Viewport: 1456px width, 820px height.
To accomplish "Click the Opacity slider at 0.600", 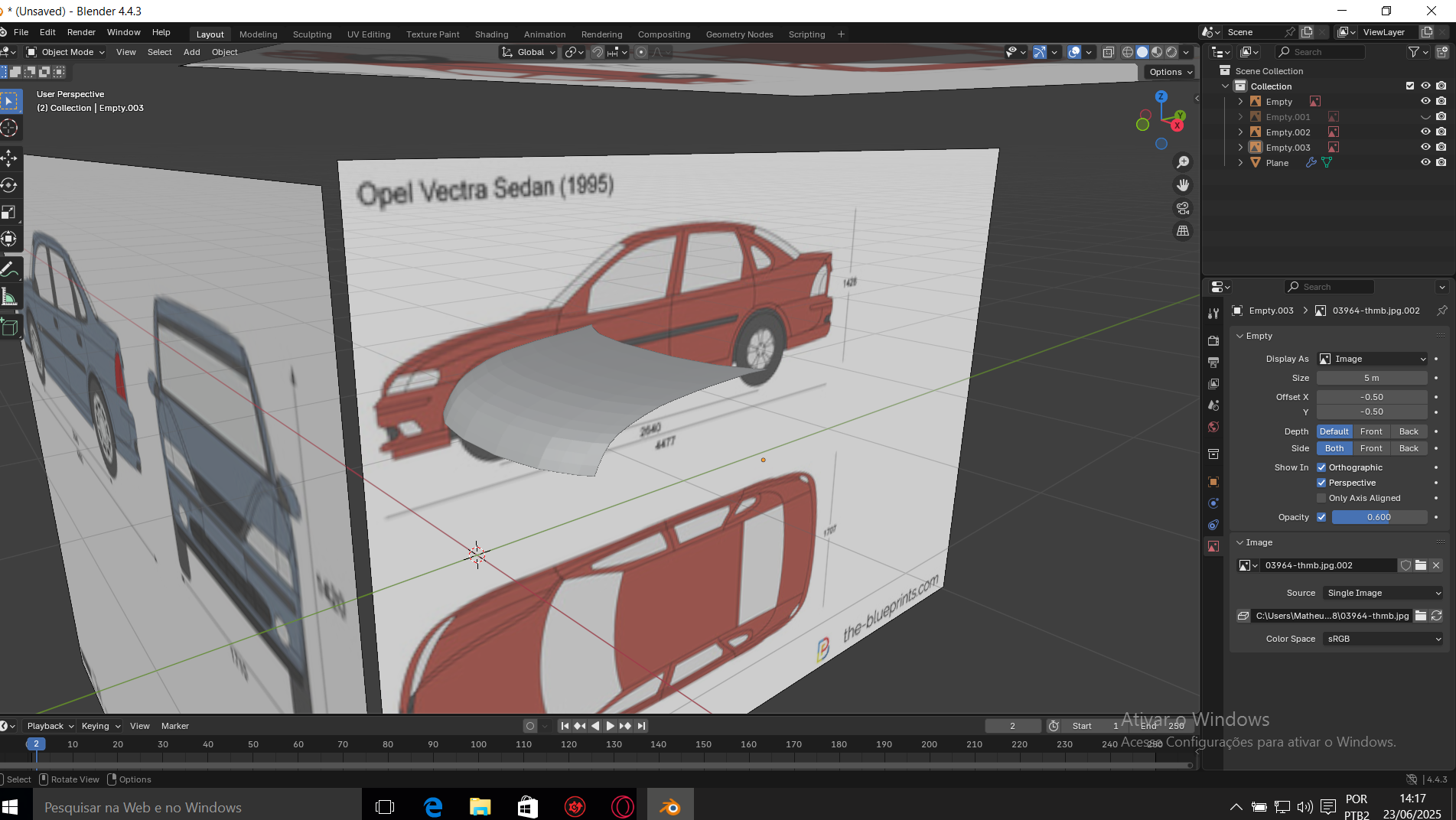I will pyautogui.click(x=1379, y=517).
